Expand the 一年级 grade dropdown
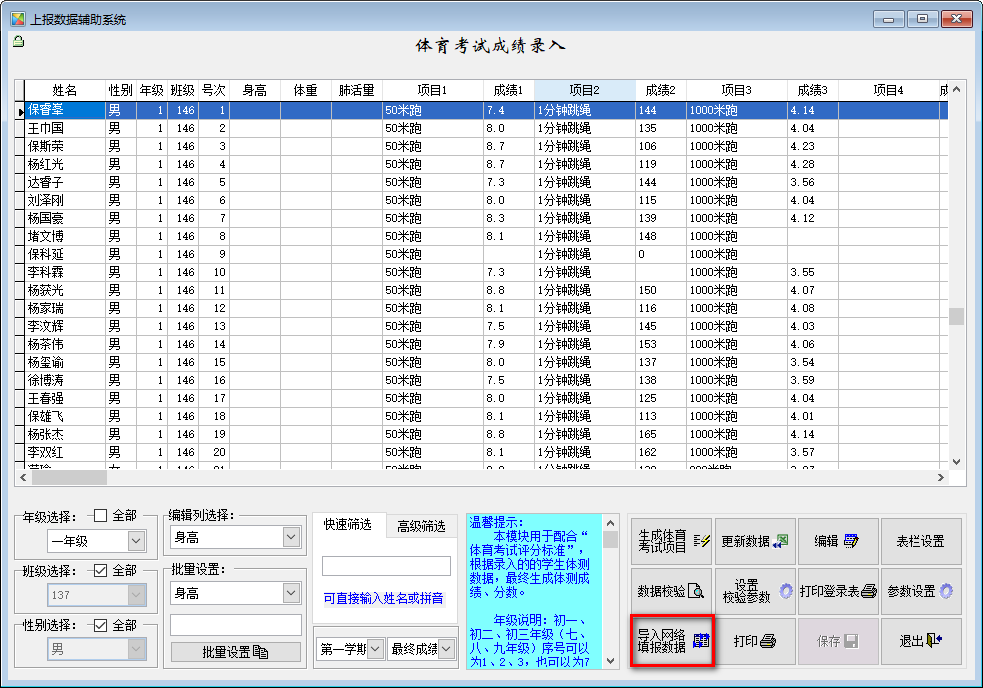The height and width of the screenshot is (688, 983). [136, 541]
